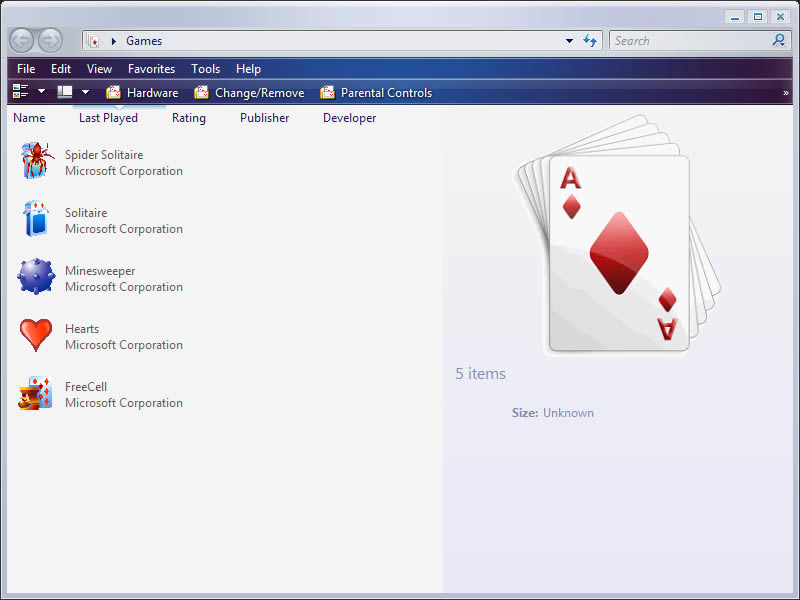
Task: Sort by the Last Played column
Action: [108, 118]
